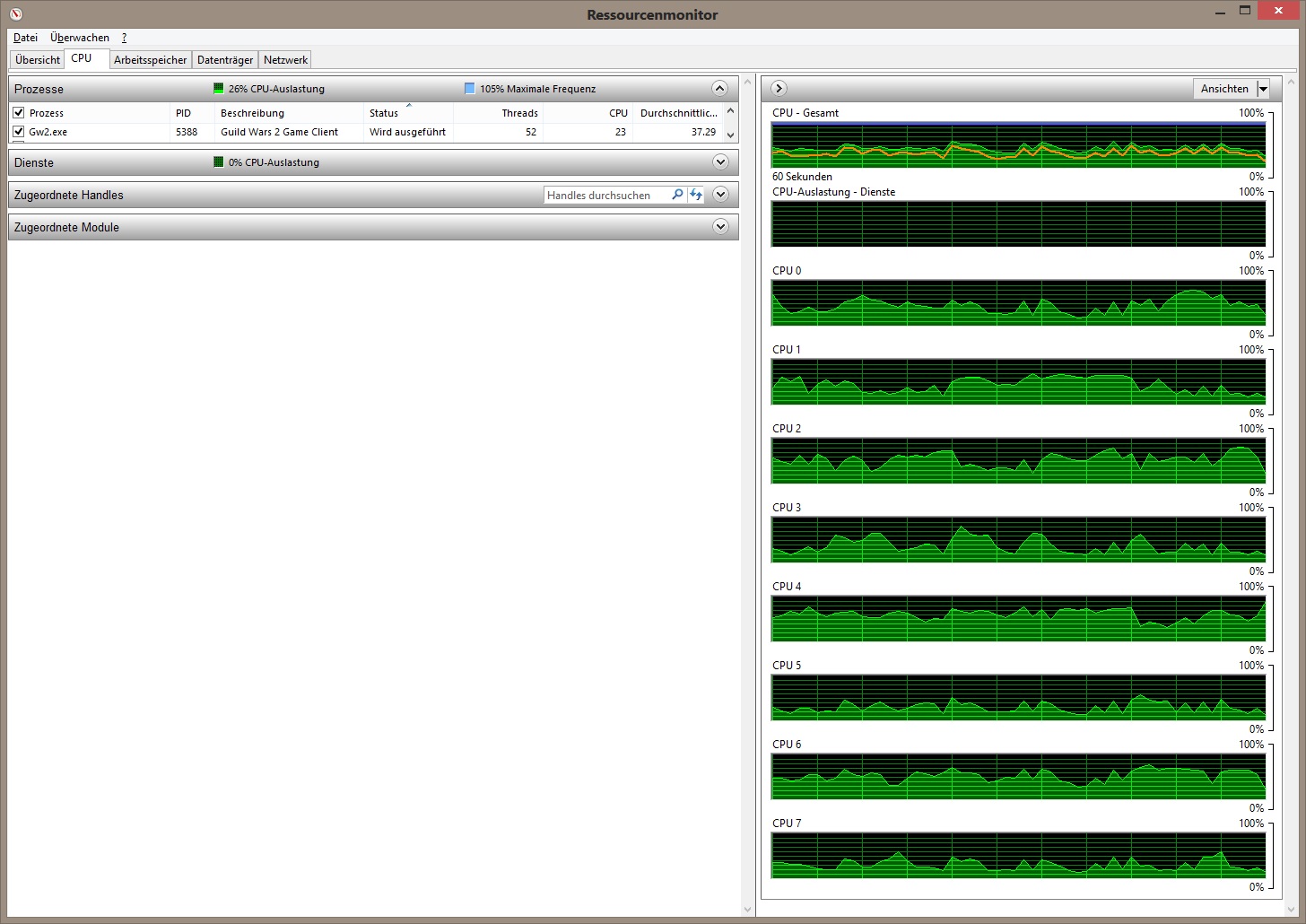Click the Threads value 52
Viewport: 1306px width, 924px height.
531,132
